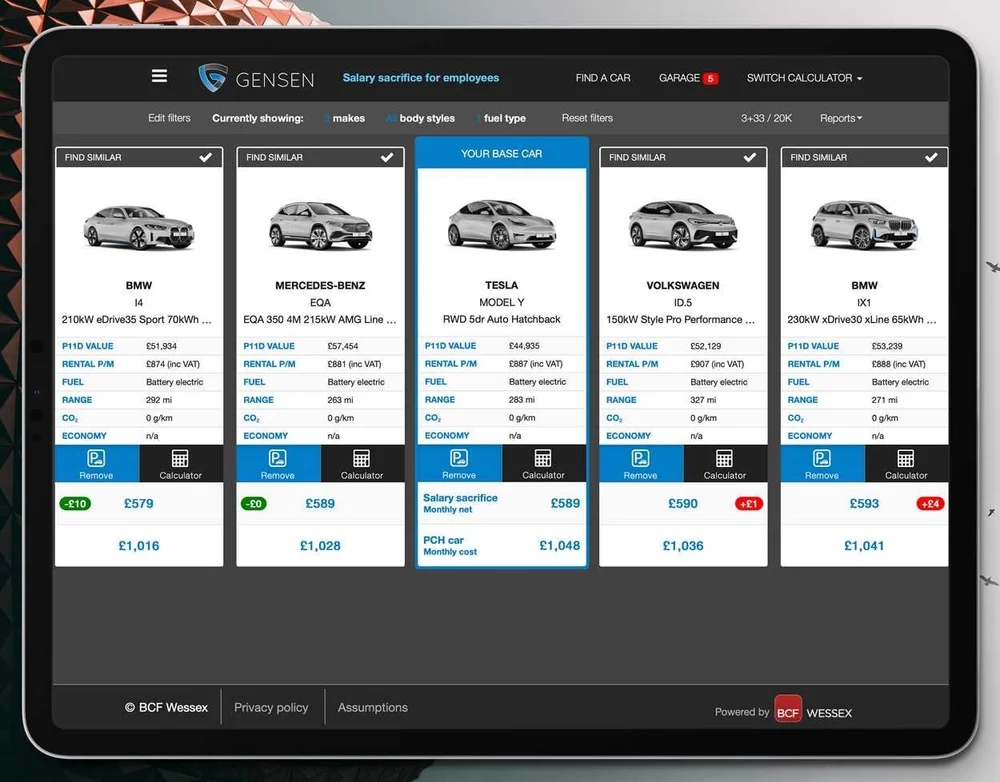Image resolution: width=1000 pixels, height=782 pixels.
Task: Open the fuel type filter
Action: point(501,118)
